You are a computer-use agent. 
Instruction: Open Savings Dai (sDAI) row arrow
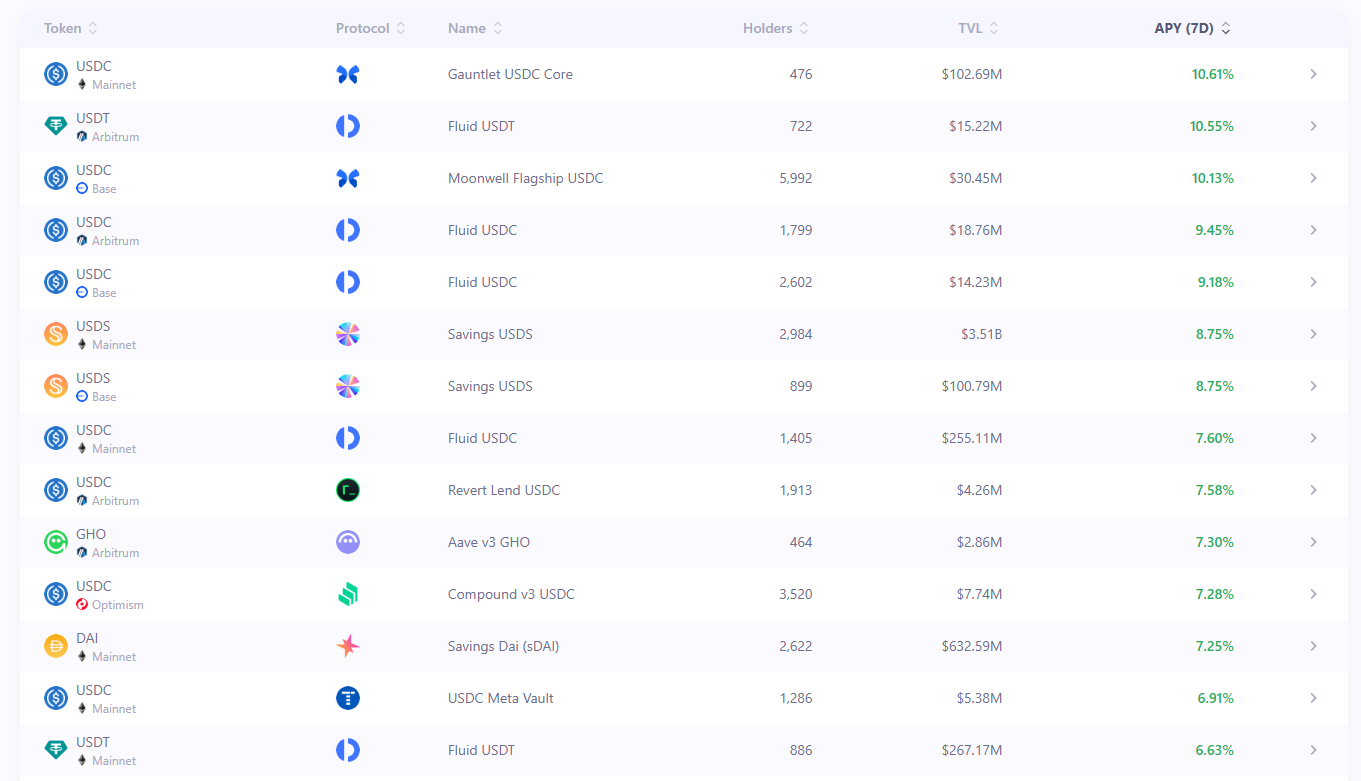(1313, 646)
